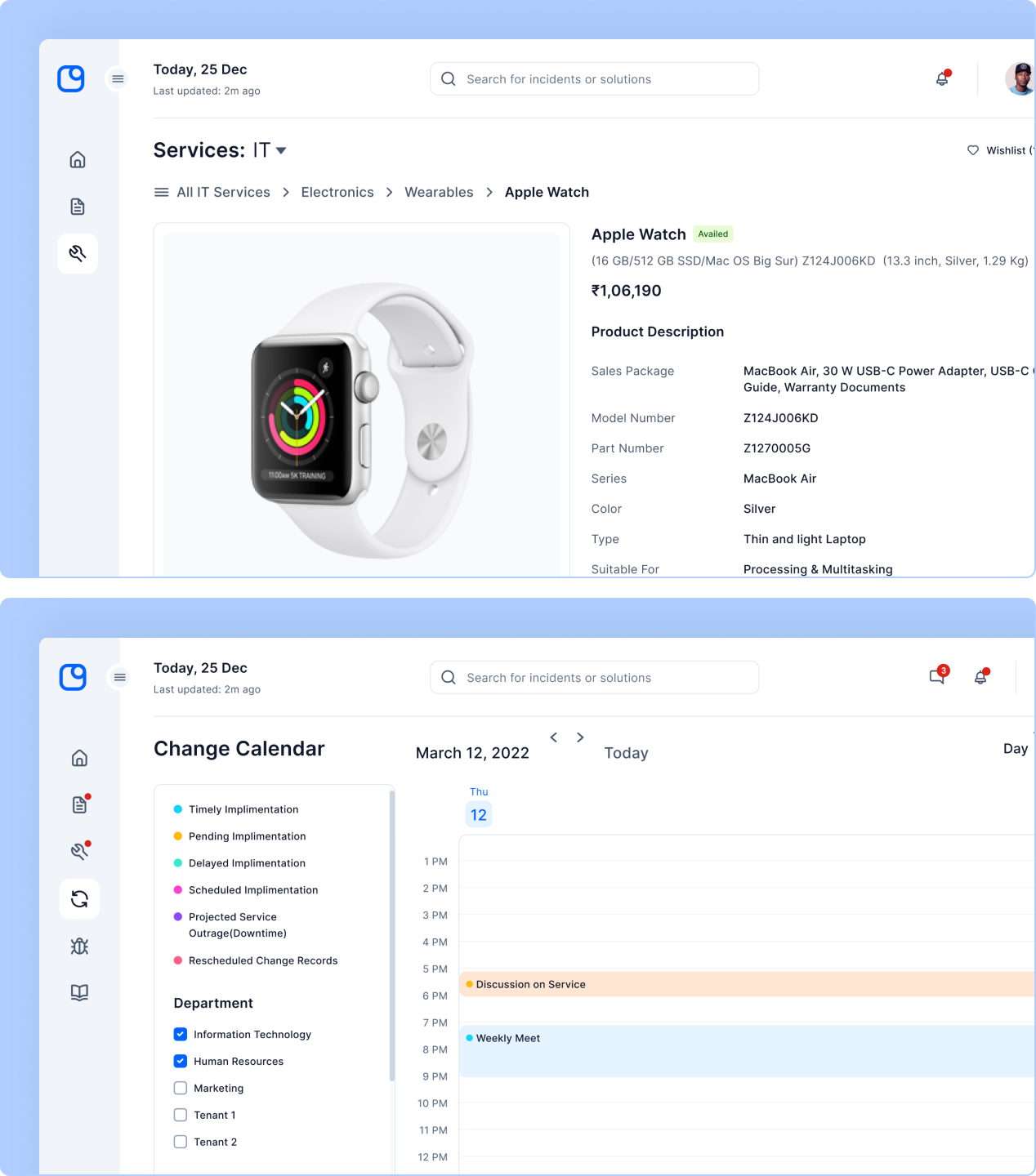Click Wishlist link
This screenshot has width=1036, height=1176.
[x=1010, y=150]
